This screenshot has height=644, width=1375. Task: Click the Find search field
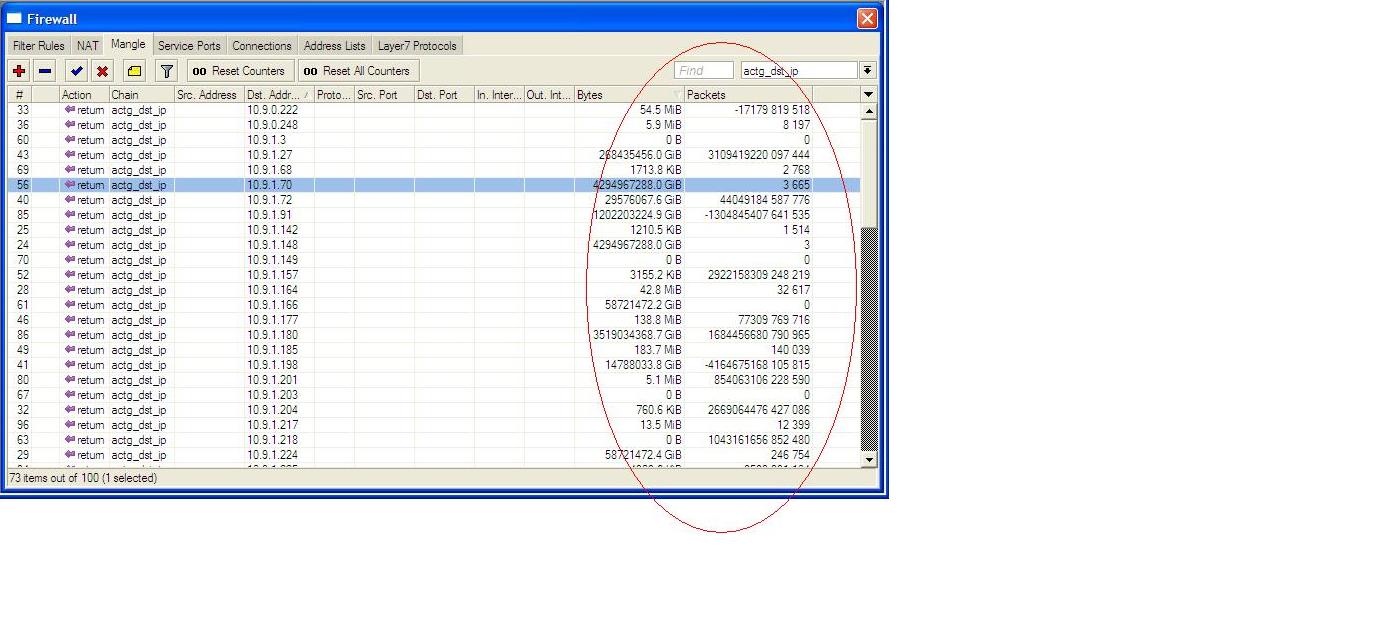pos(704,71)
